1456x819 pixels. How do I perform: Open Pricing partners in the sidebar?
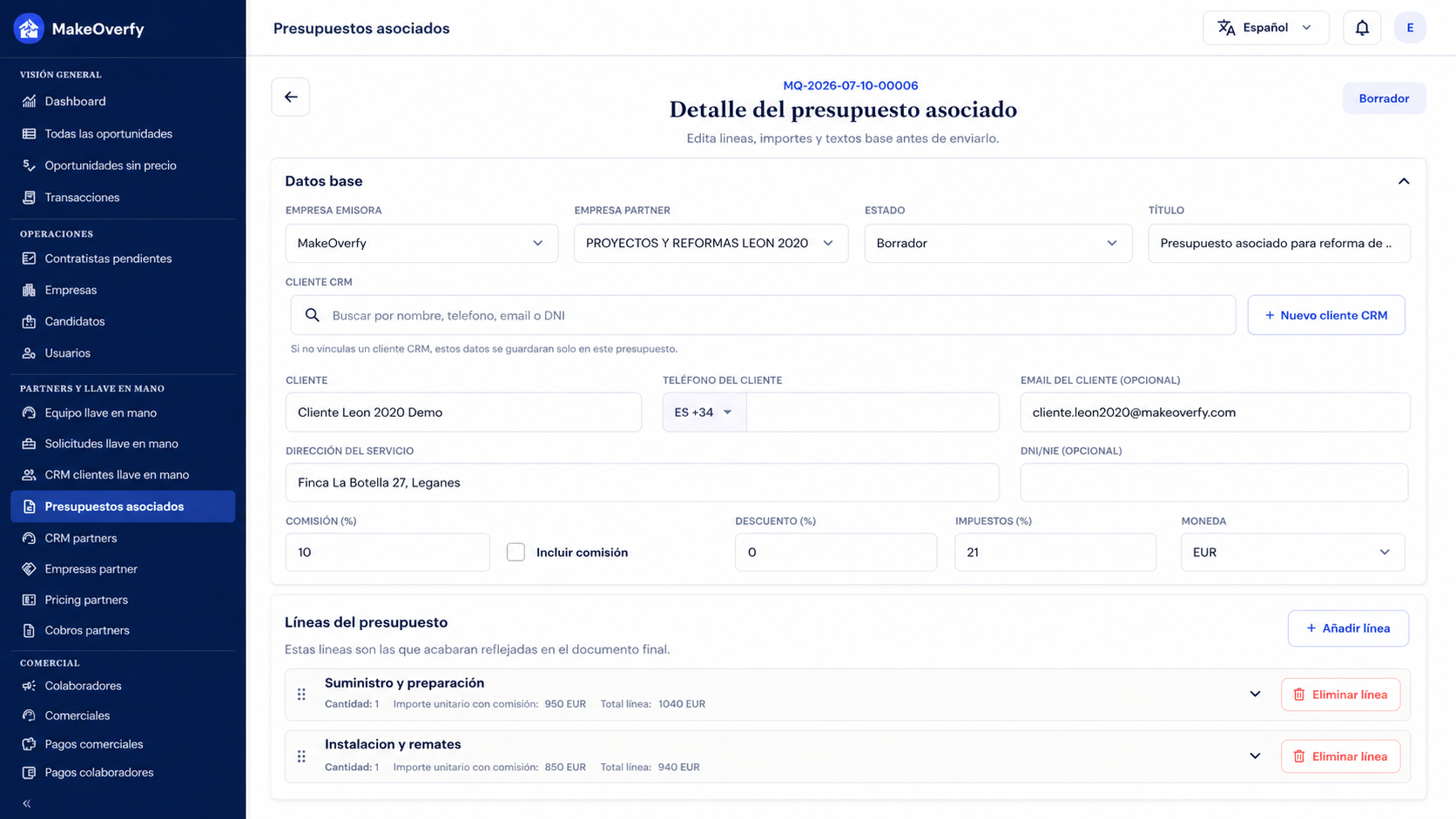[86, 600]
